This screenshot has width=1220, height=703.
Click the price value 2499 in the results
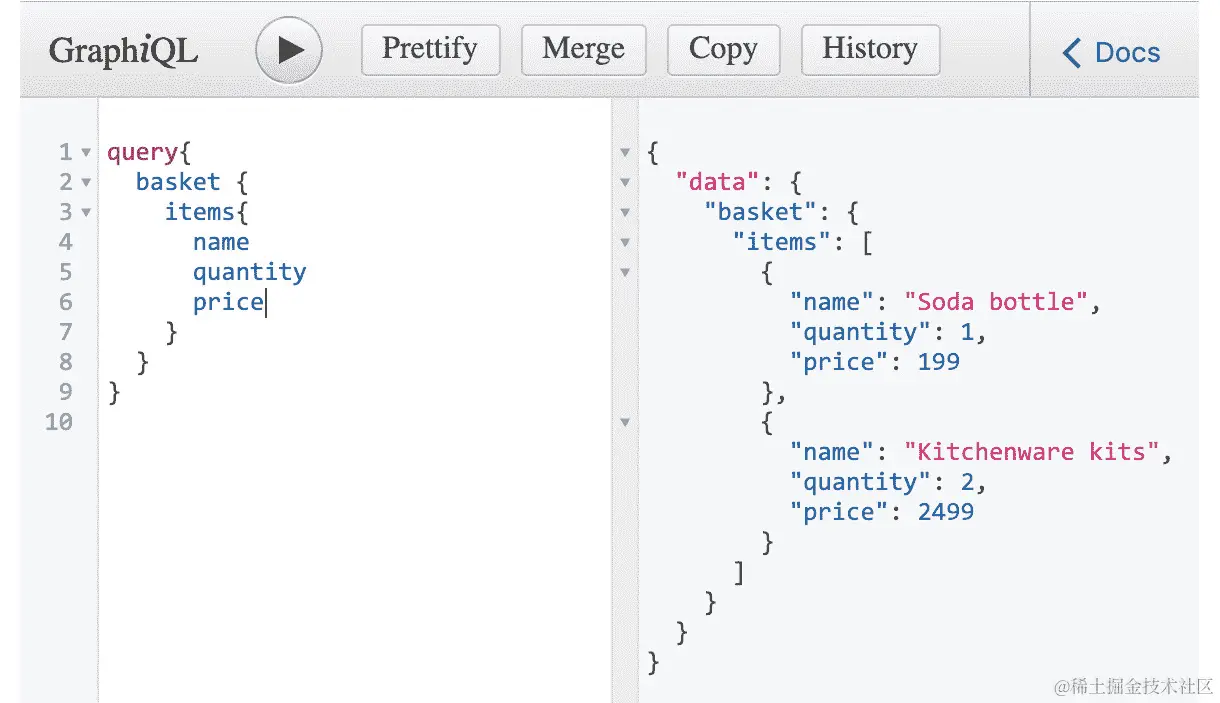[x=946, y=512]
